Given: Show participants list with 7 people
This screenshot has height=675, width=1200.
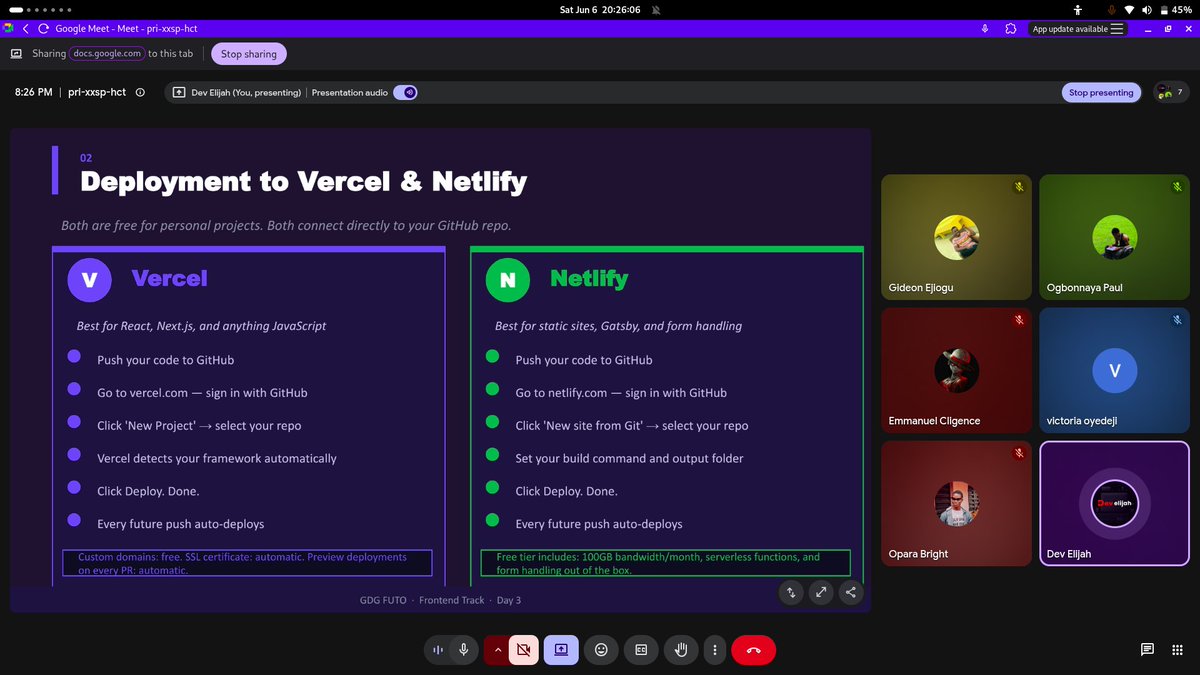Looking at the screenshot, I should [x=1169, y=92].
